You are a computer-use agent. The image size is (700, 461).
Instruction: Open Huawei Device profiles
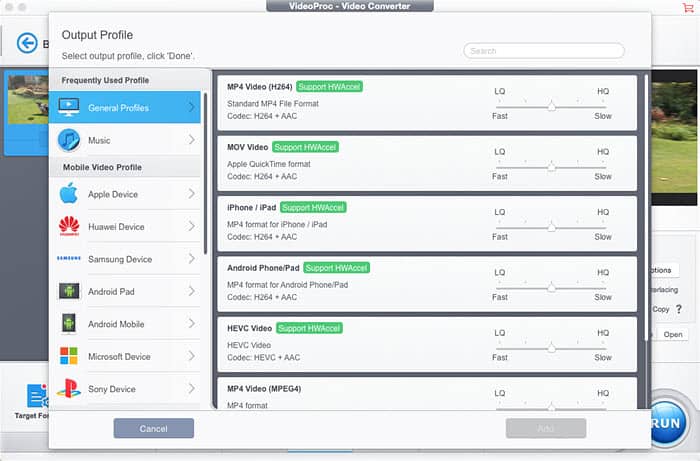[125, 227]
